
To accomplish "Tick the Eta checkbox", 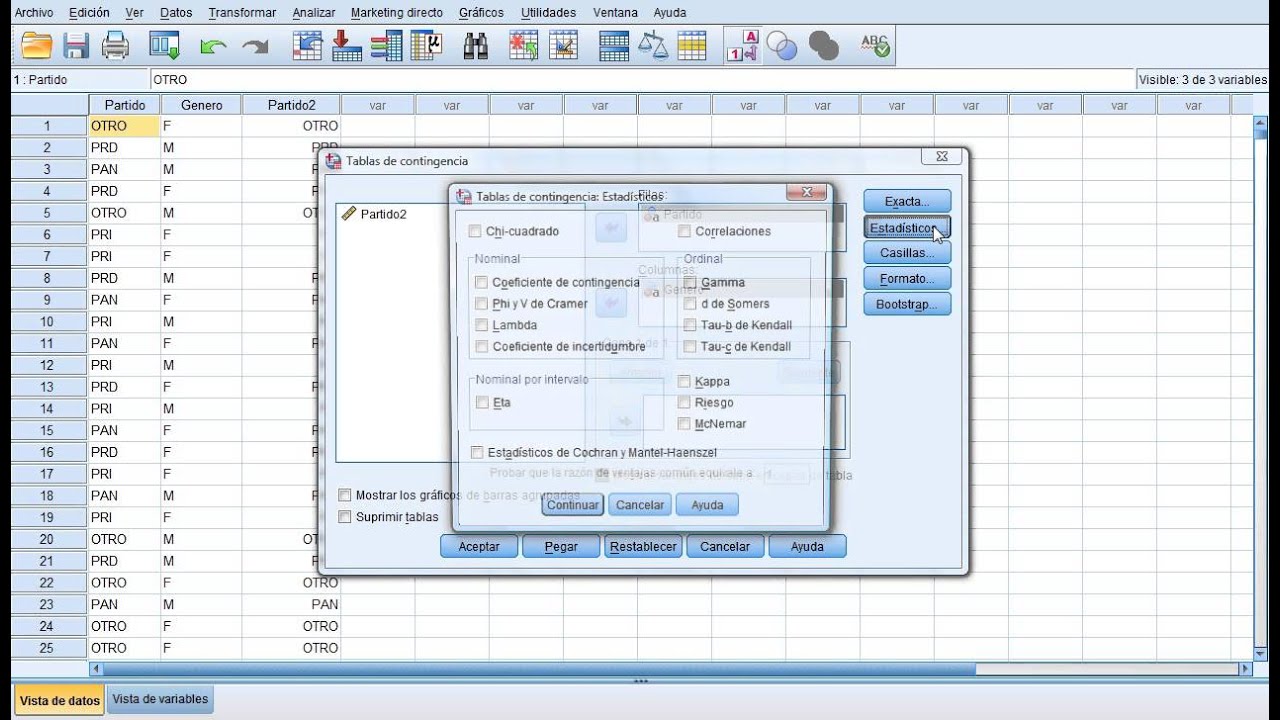I will (x=482, y=402).
